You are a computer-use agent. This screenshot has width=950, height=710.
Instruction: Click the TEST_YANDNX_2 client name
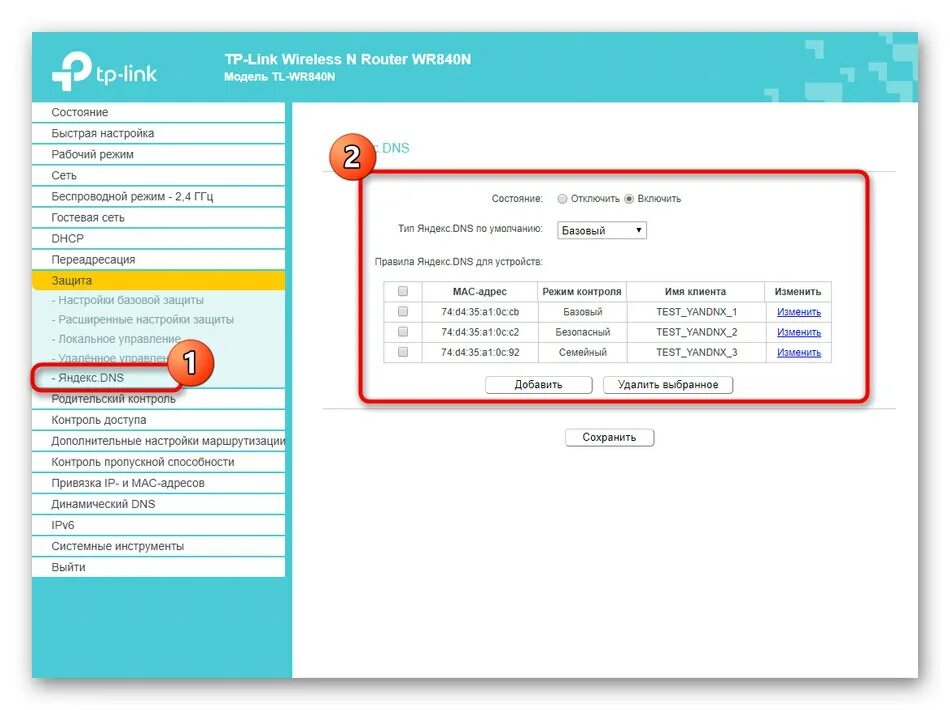click(x=697, y=332)
